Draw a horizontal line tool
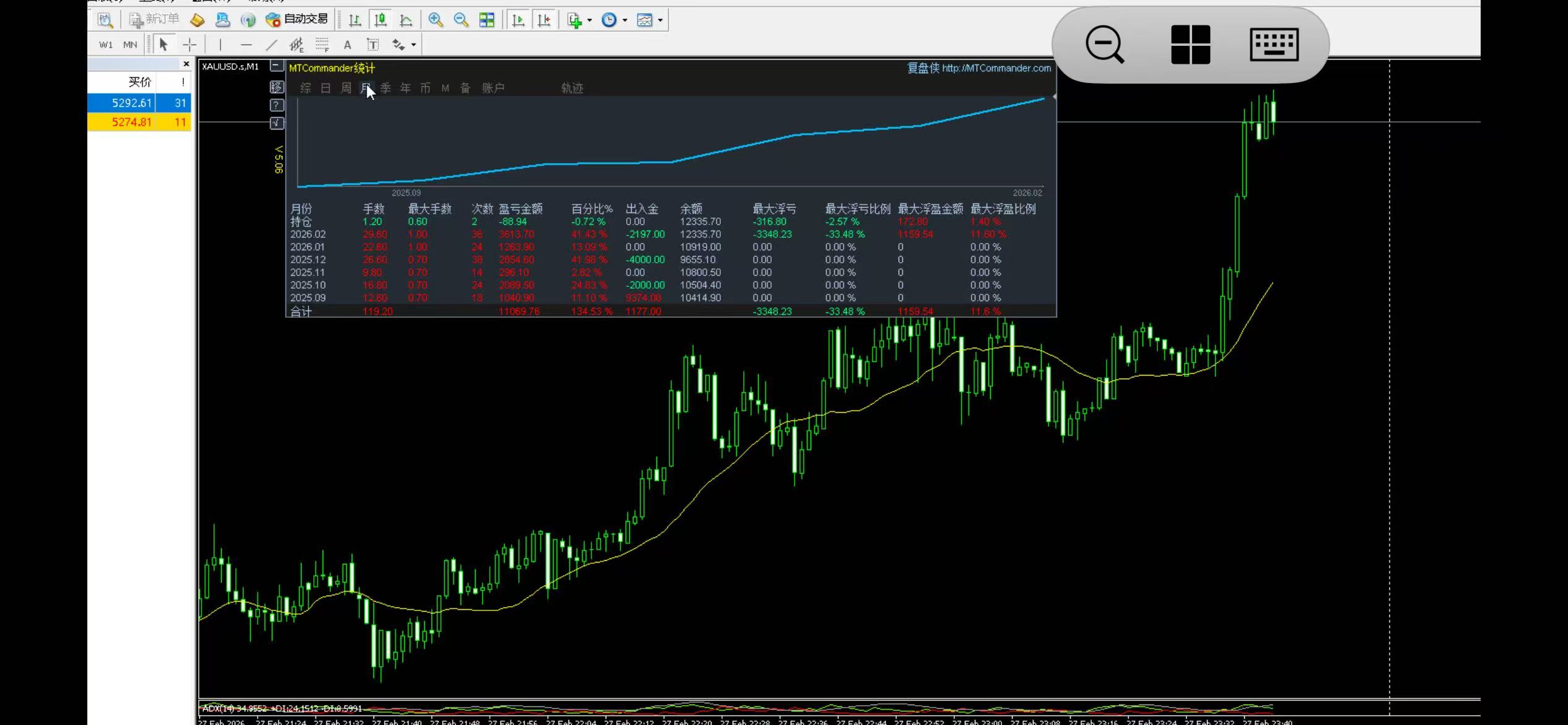 [x=246, y=45]
